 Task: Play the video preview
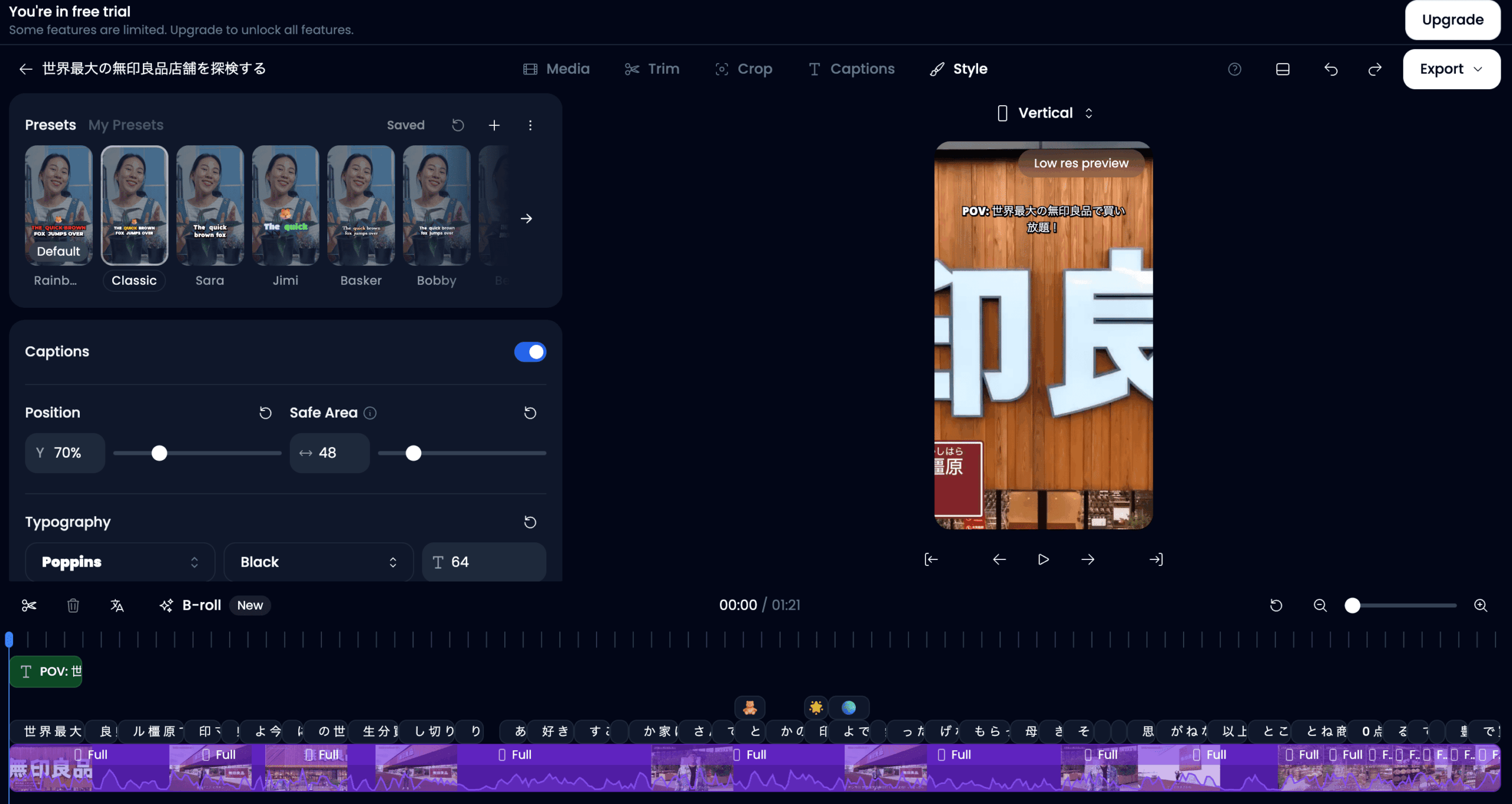pyautogui.click(x=1044, y=559)
